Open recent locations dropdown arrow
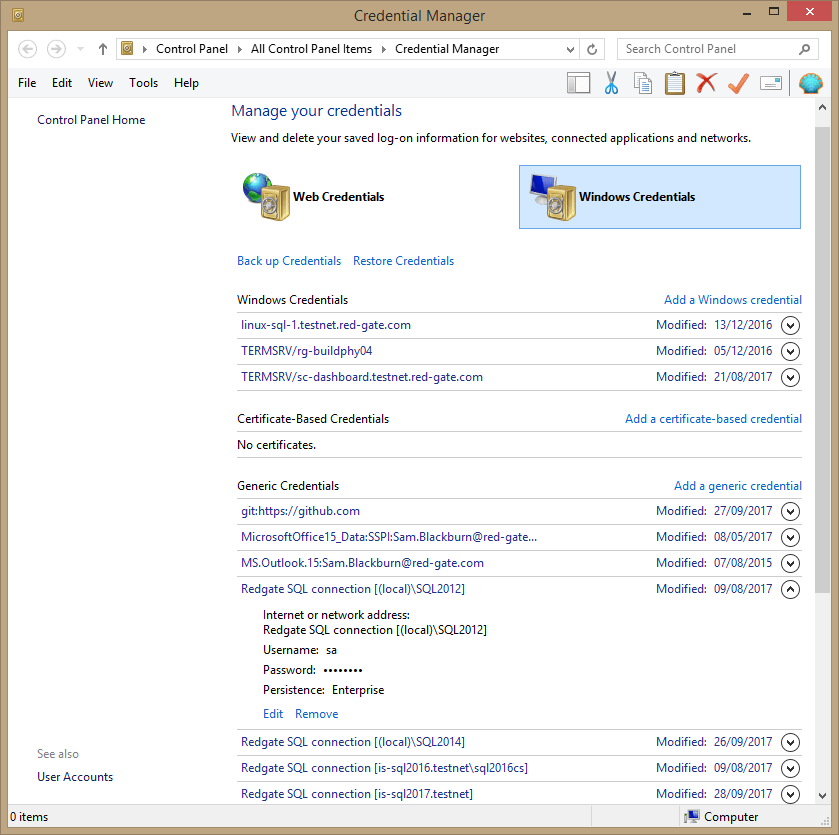Screen dimensions: 839x835 click(80, 49)
